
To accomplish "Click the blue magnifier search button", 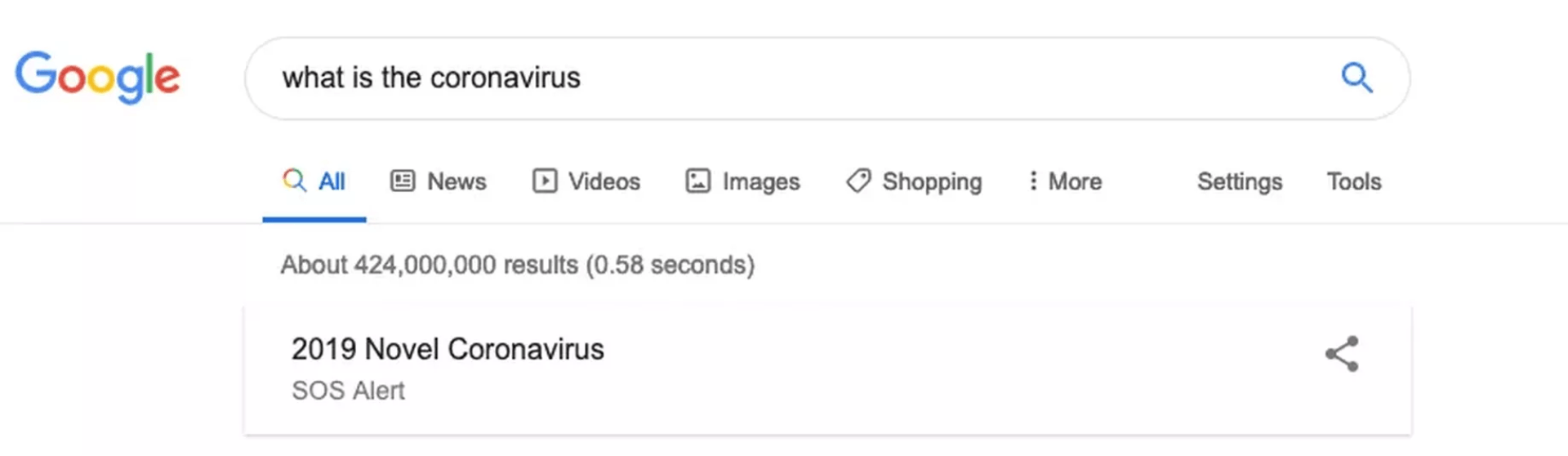I will [x=1356, y=78].
